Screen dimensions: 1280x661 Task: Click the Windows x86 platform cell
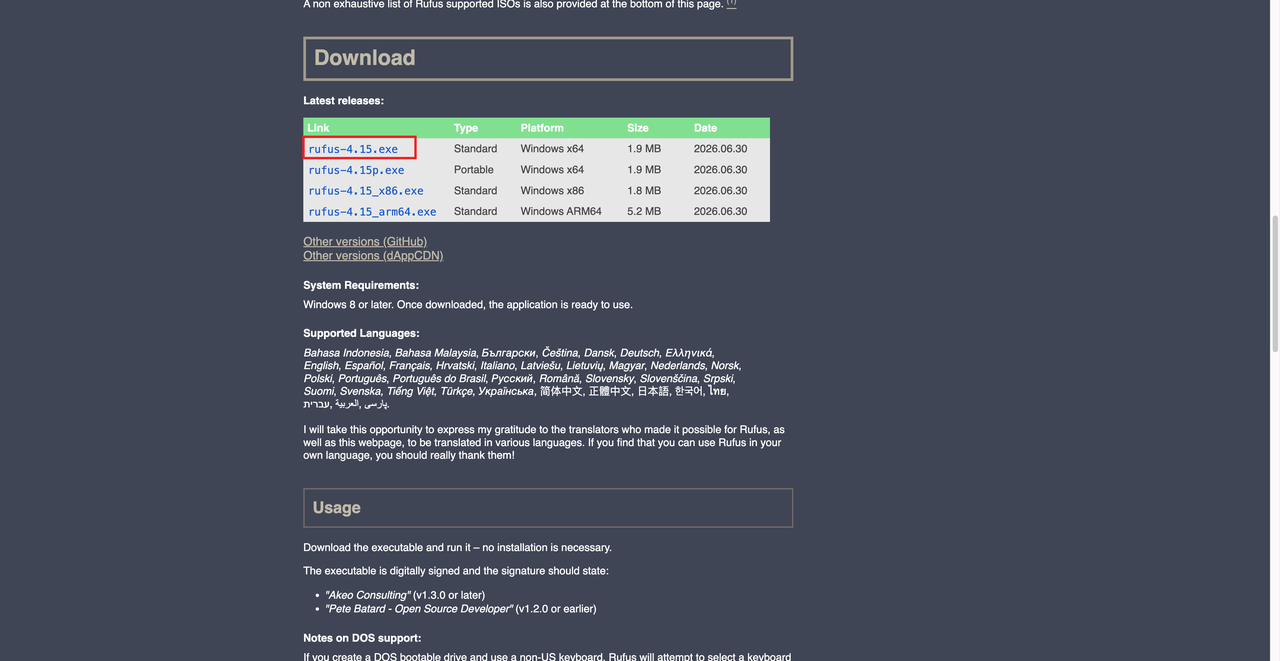(552, 191)
